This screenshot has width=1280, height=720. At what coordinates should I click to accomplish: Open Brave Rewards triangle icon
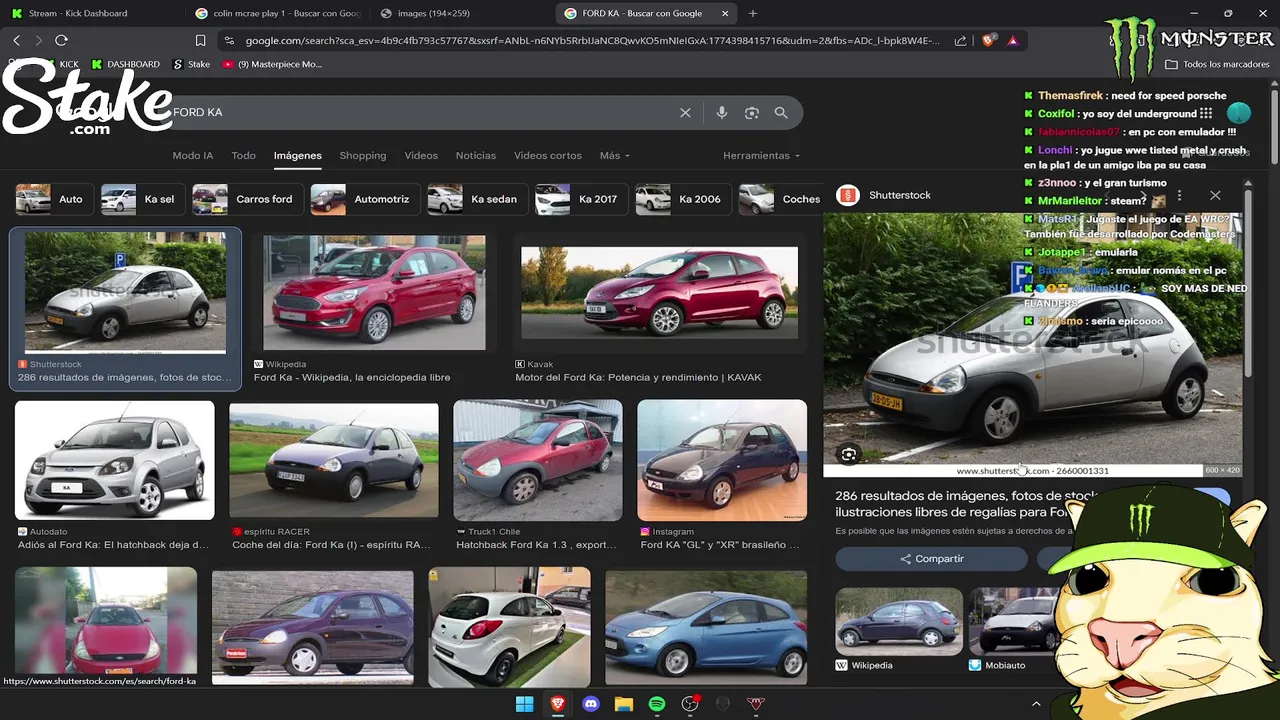click(1013, 41)
